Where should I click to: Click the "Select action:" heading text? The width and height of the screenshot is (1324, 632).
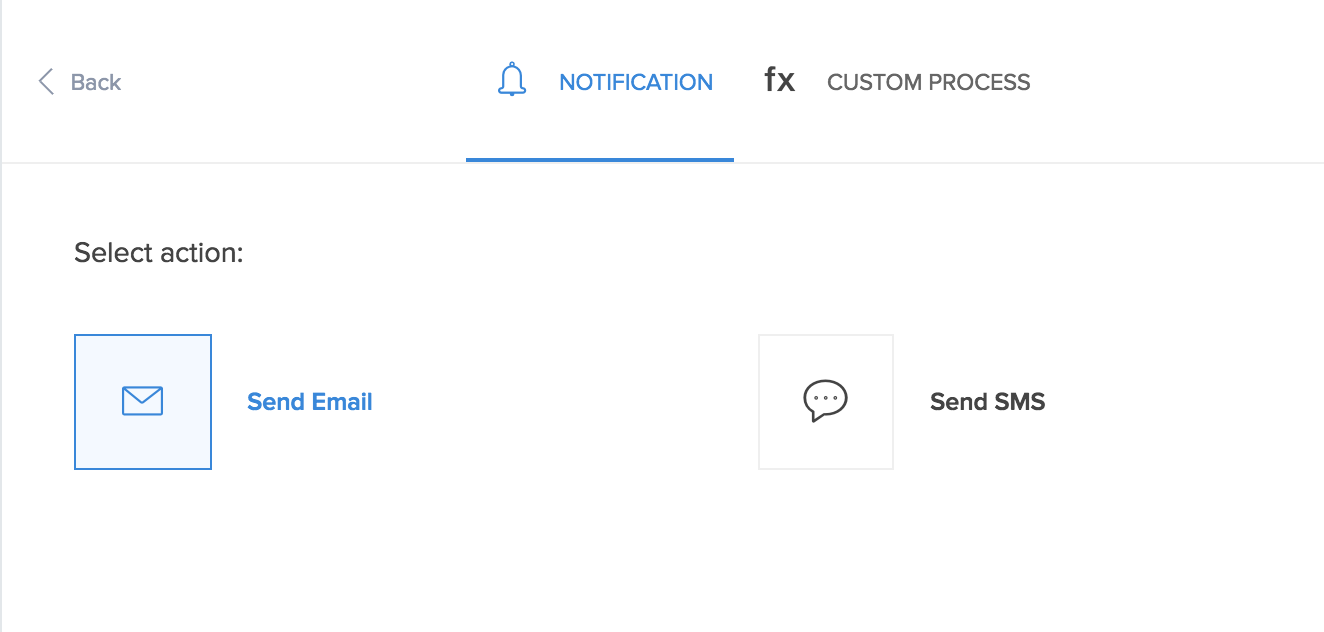(x=159, y=253)
